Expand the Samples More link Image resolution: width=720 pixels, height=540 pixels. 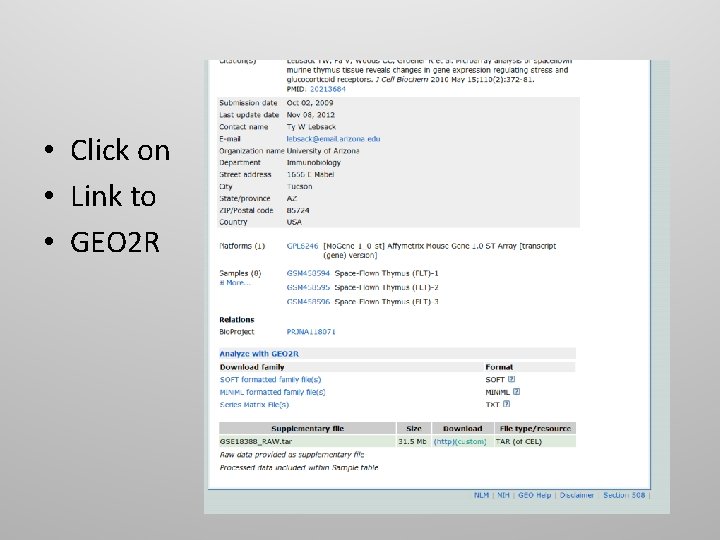click(x=235, y=283)
